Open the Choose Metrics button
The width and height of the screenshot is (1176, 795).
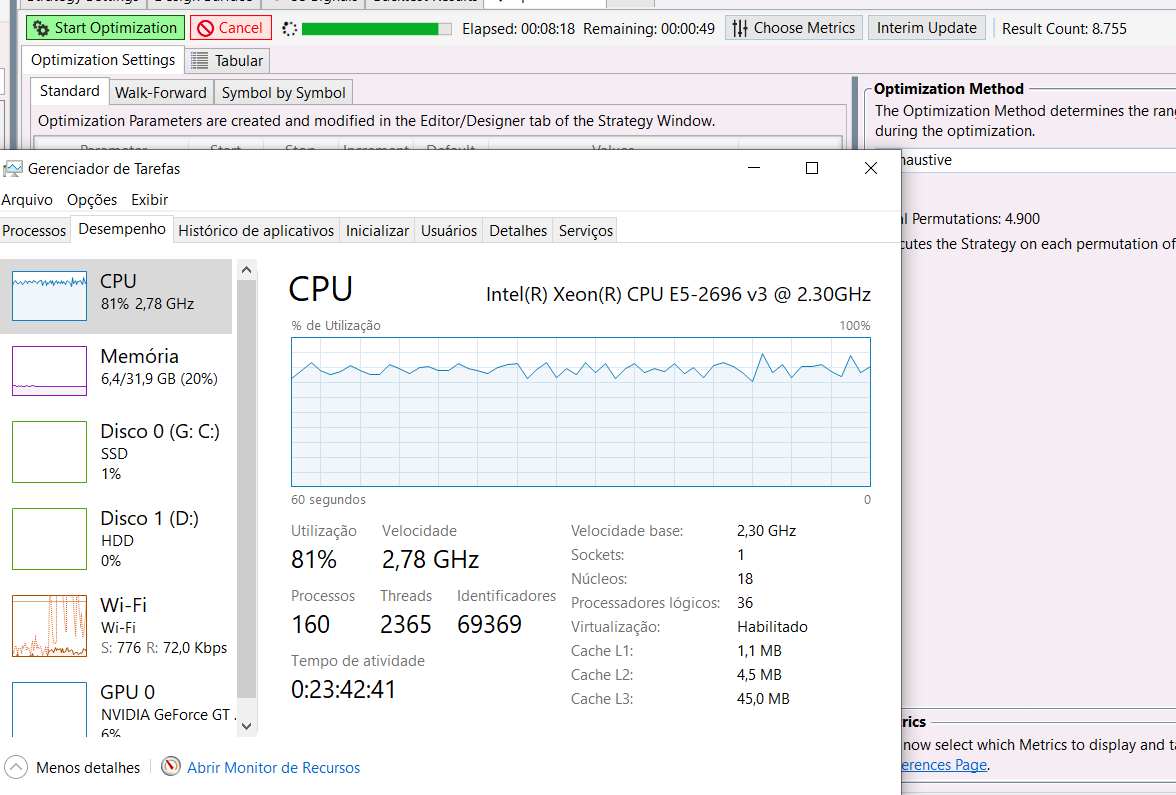[x=794, y=28]
